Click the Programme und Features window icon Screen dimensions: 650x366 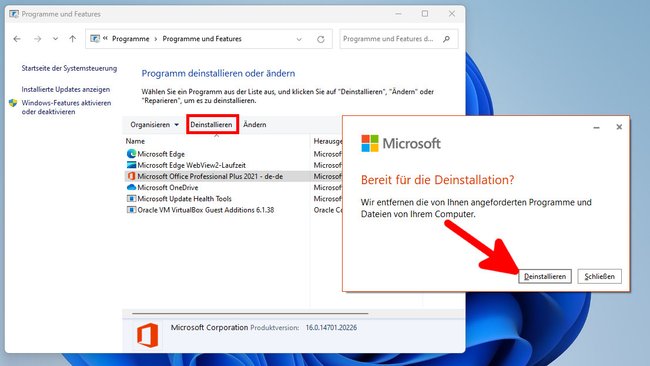click(14, 14)
